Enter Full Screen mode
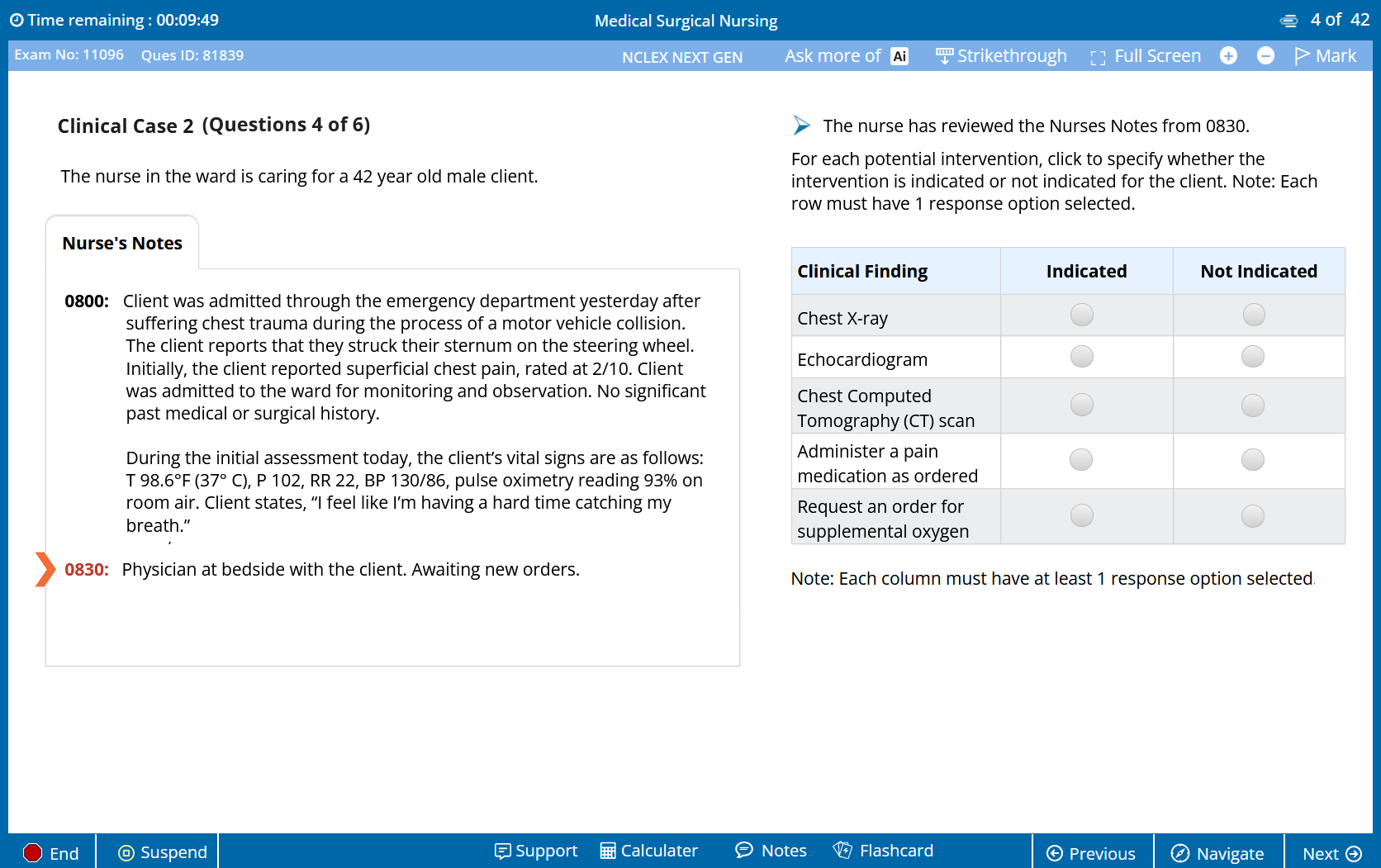This screenshot has width=1381, height=868. (1146, 56)
